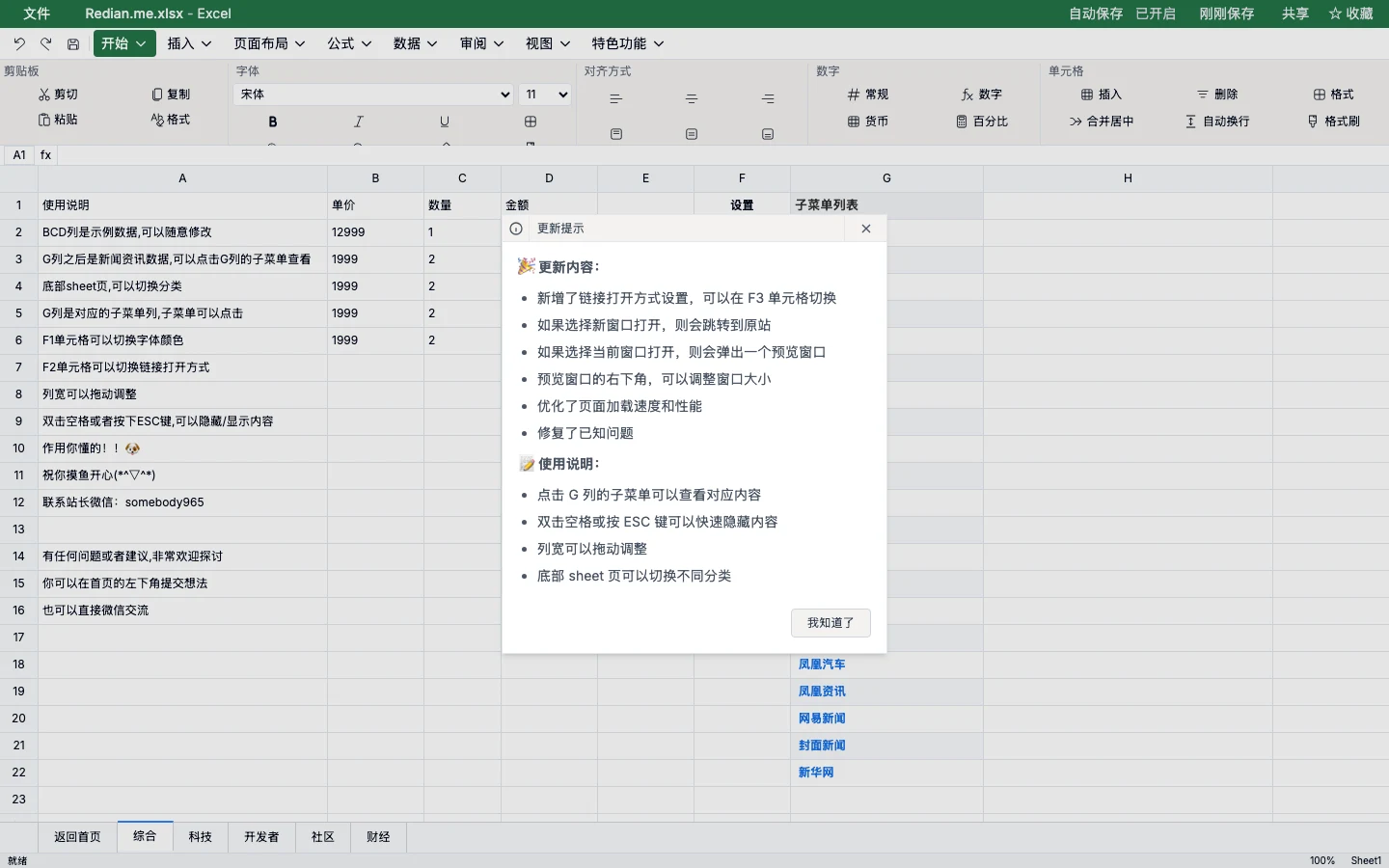Switch to the 科技 sheet tab

click(x=201, y=837)
